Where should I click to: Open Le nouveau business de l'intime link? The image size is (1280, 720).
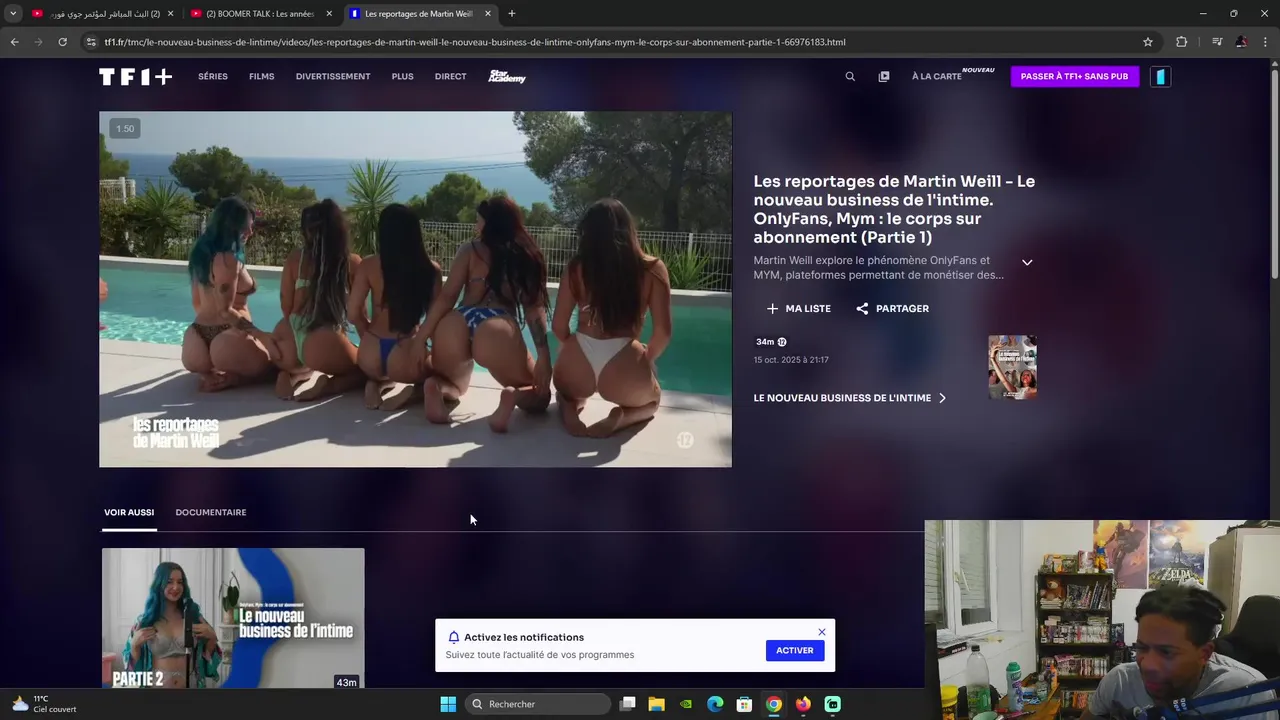849,398
